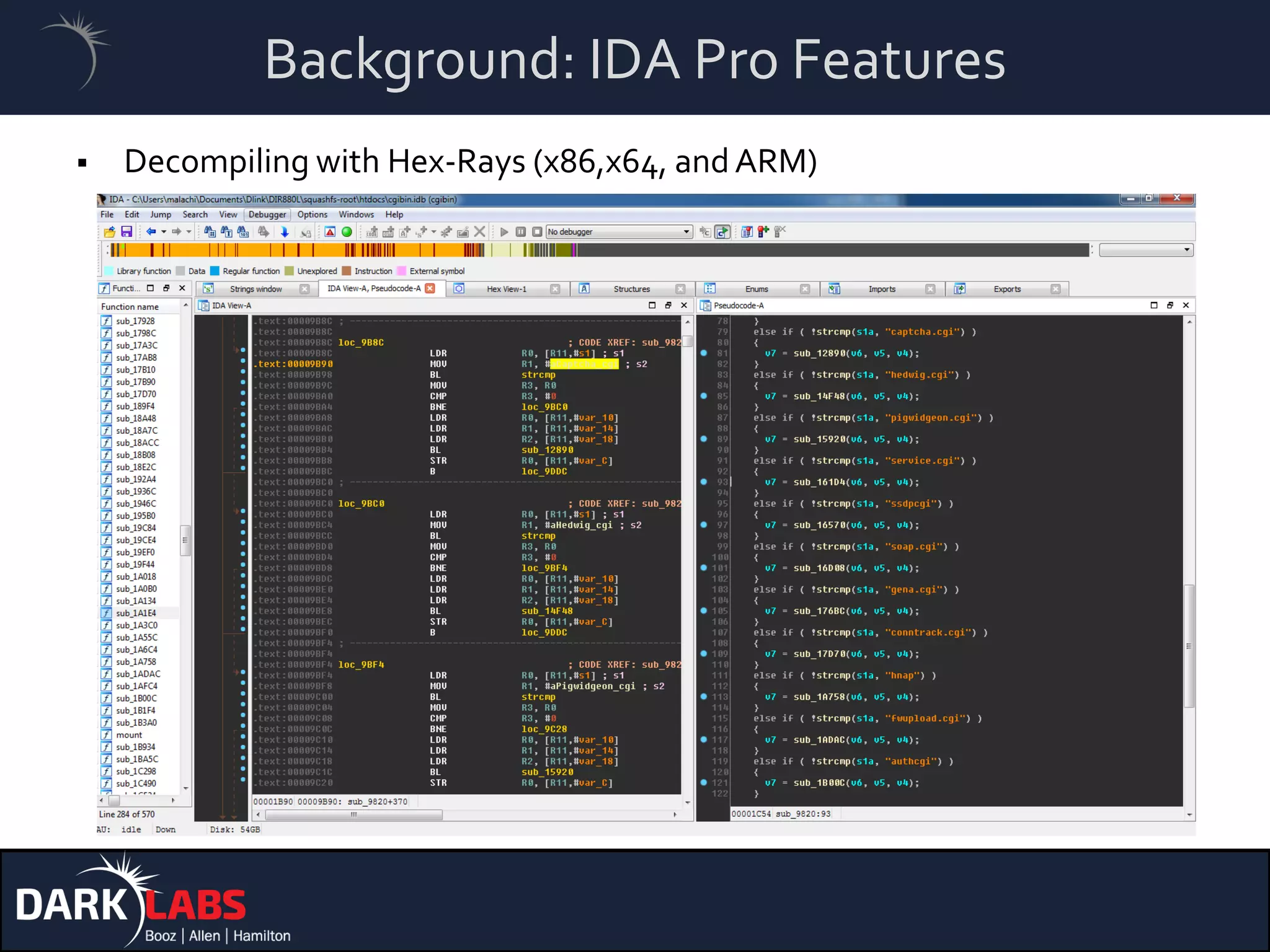Screen dimensions: 1270x952
Task: Click the breakpoint list toolbar icon
Action: [x=747, y=232]
